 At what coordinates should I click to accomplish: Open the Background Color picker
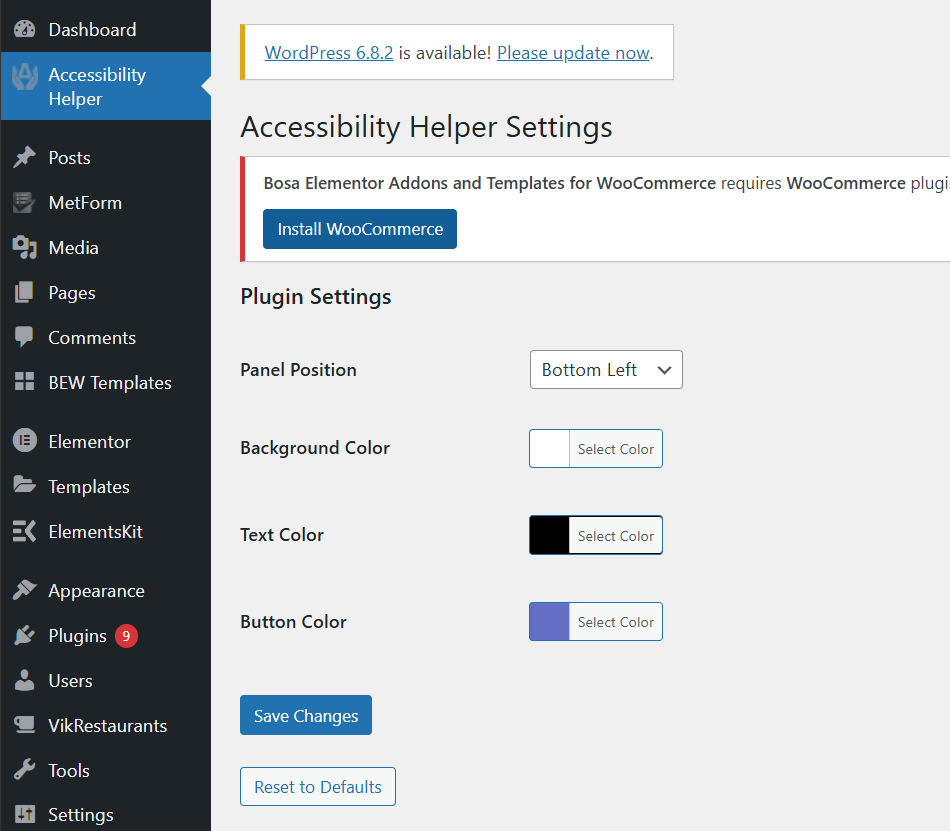596,449
